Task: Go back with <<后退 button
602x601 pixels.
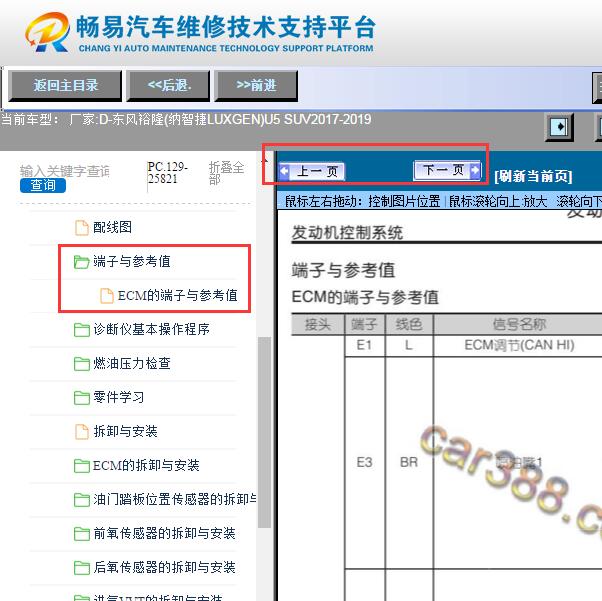Action: tap(169, 86)
